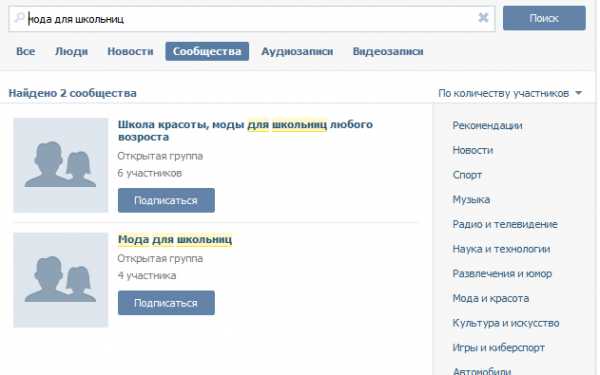Click 'Открытая группа' under 'Школа красоты' group

pos(160,156)
